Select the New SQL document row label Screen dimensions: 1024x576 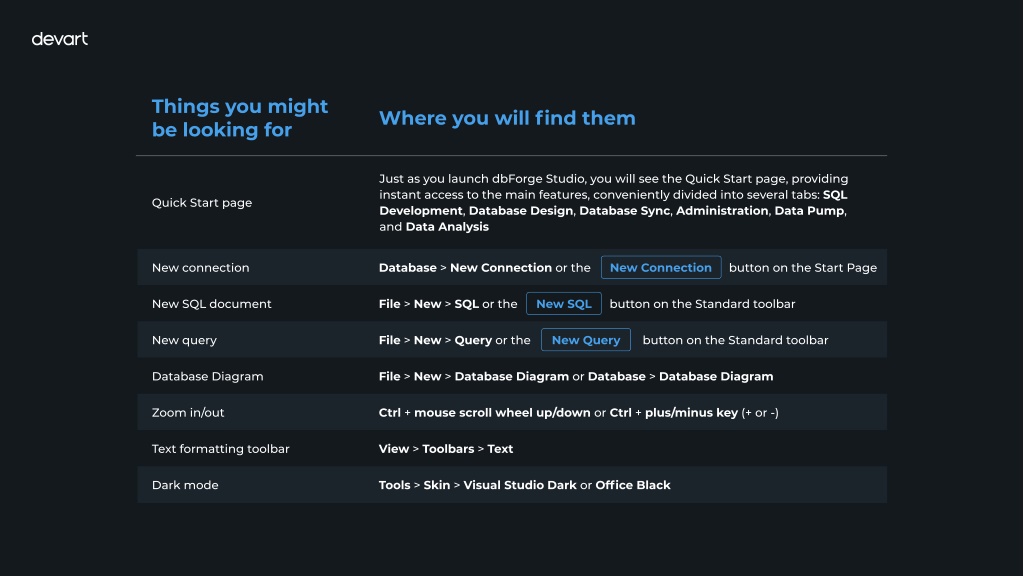pyautogui.click(x=212, y=304)
